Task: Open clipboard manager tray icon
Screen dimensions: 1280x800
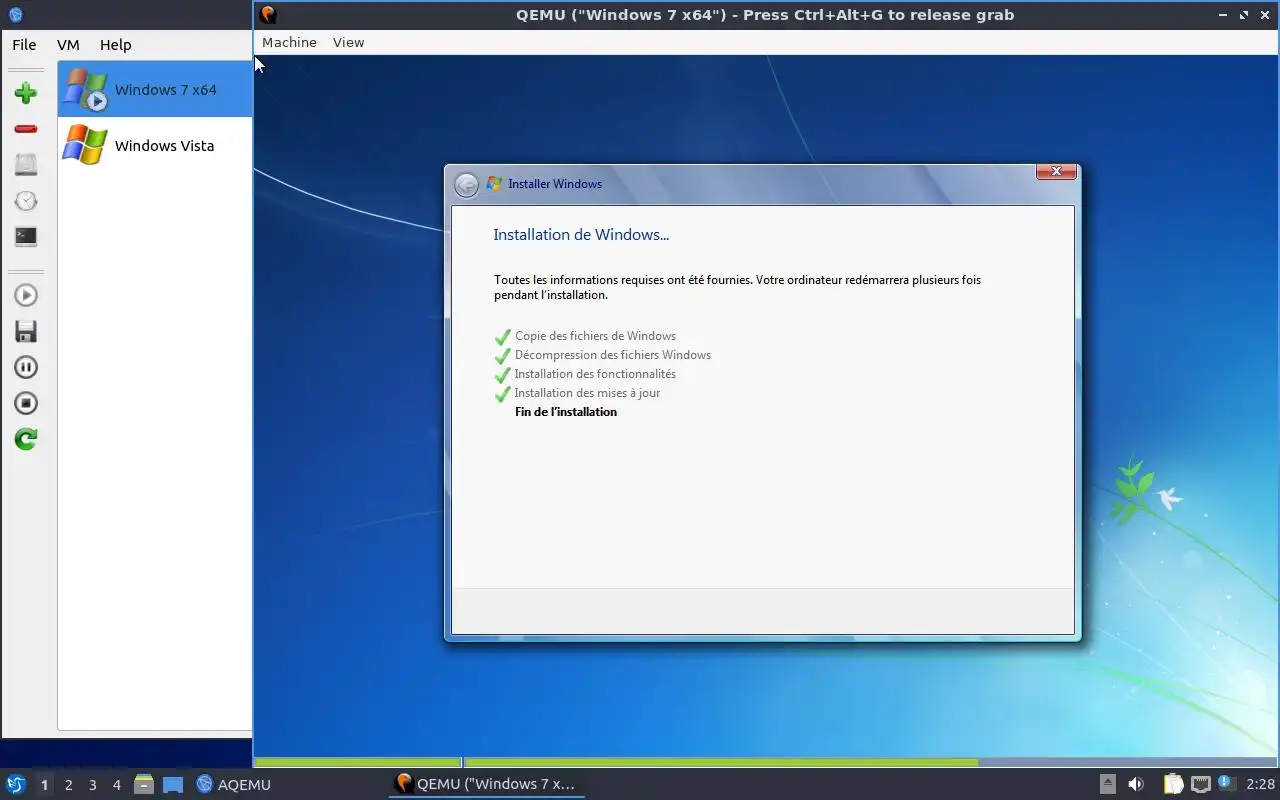Action: (x=1172, y=784)
